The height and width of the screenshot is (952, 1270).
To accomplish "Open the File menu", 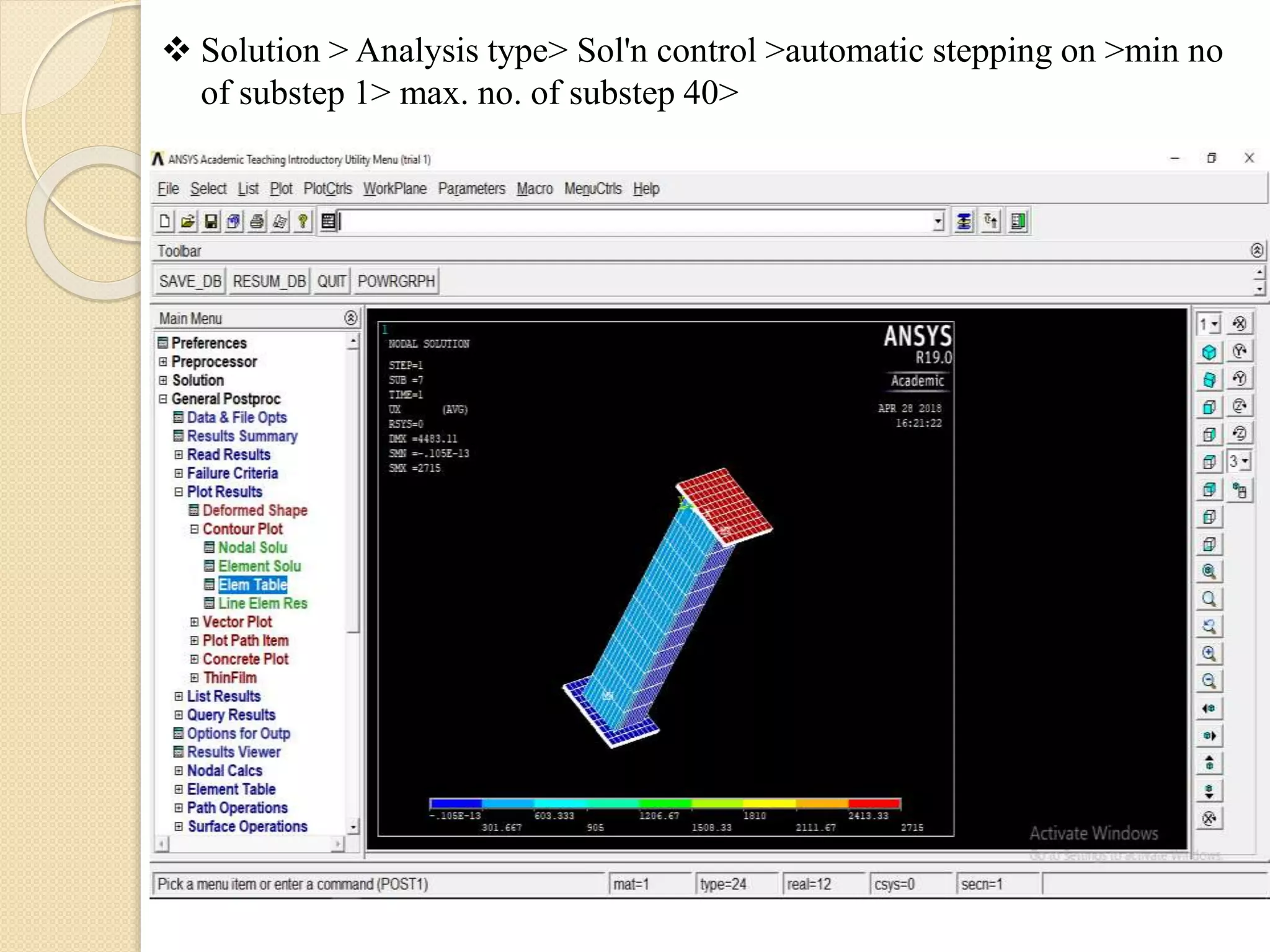I will click(x=168, y=188).
